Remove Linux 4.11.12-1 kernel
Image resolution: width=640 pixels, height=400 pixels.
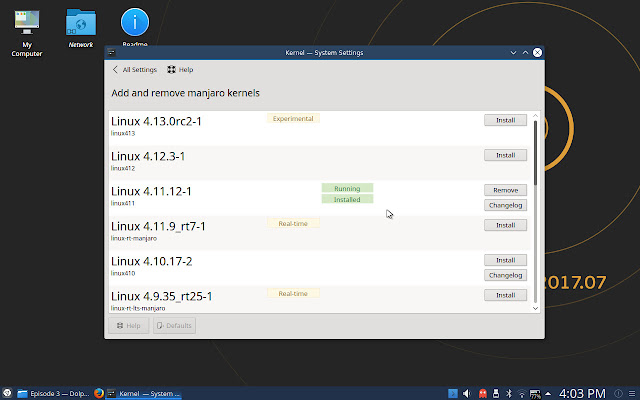(x=505, y=190)
